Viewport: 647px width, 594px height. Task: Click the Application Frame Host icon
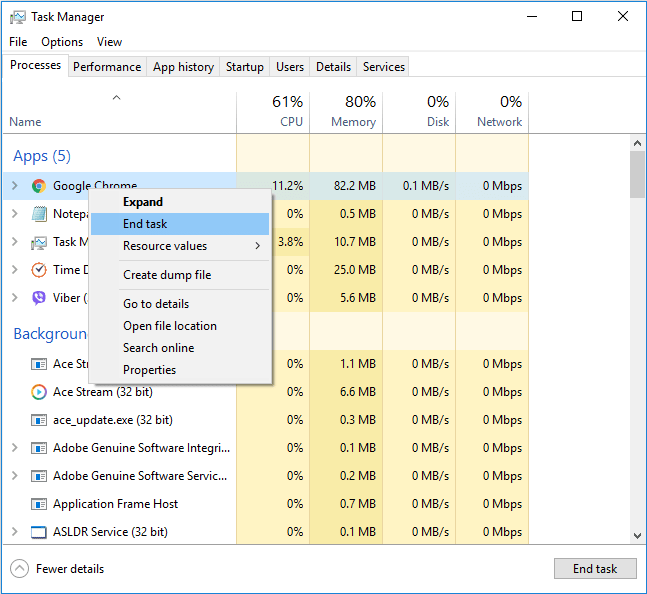[x=39, y=504]
